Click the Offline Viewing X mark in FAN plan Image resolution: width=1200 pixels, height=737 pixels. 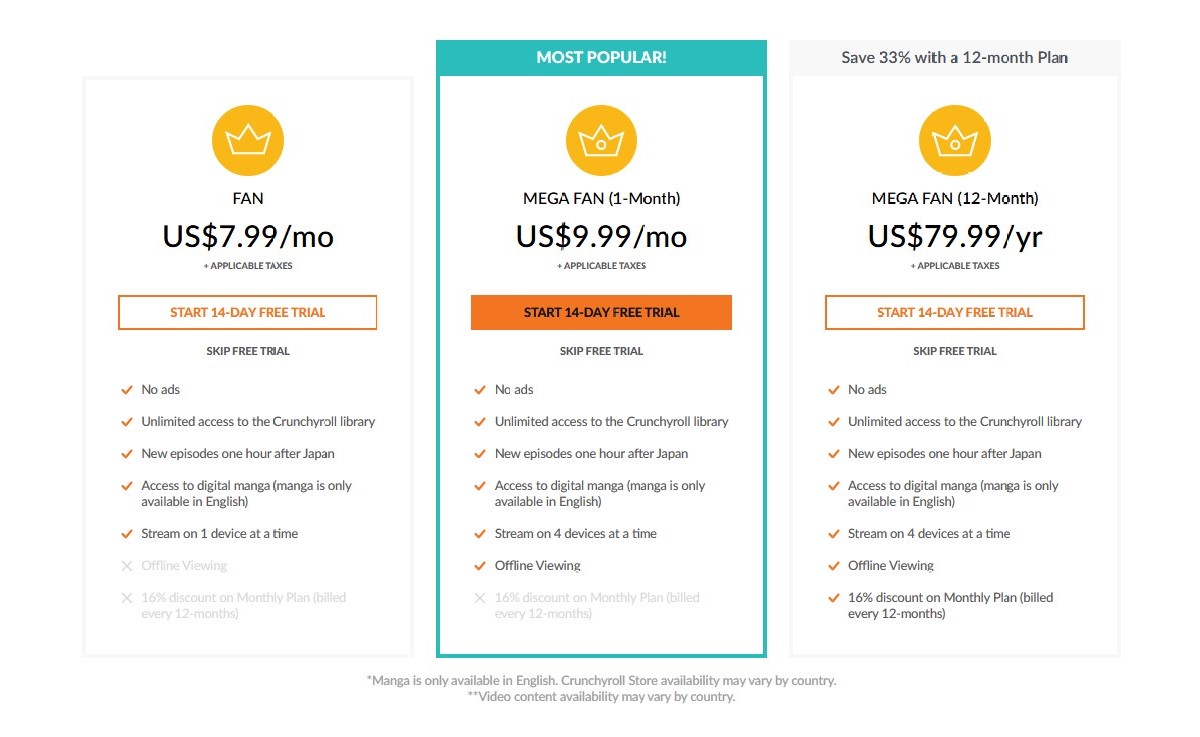point(127,566)
